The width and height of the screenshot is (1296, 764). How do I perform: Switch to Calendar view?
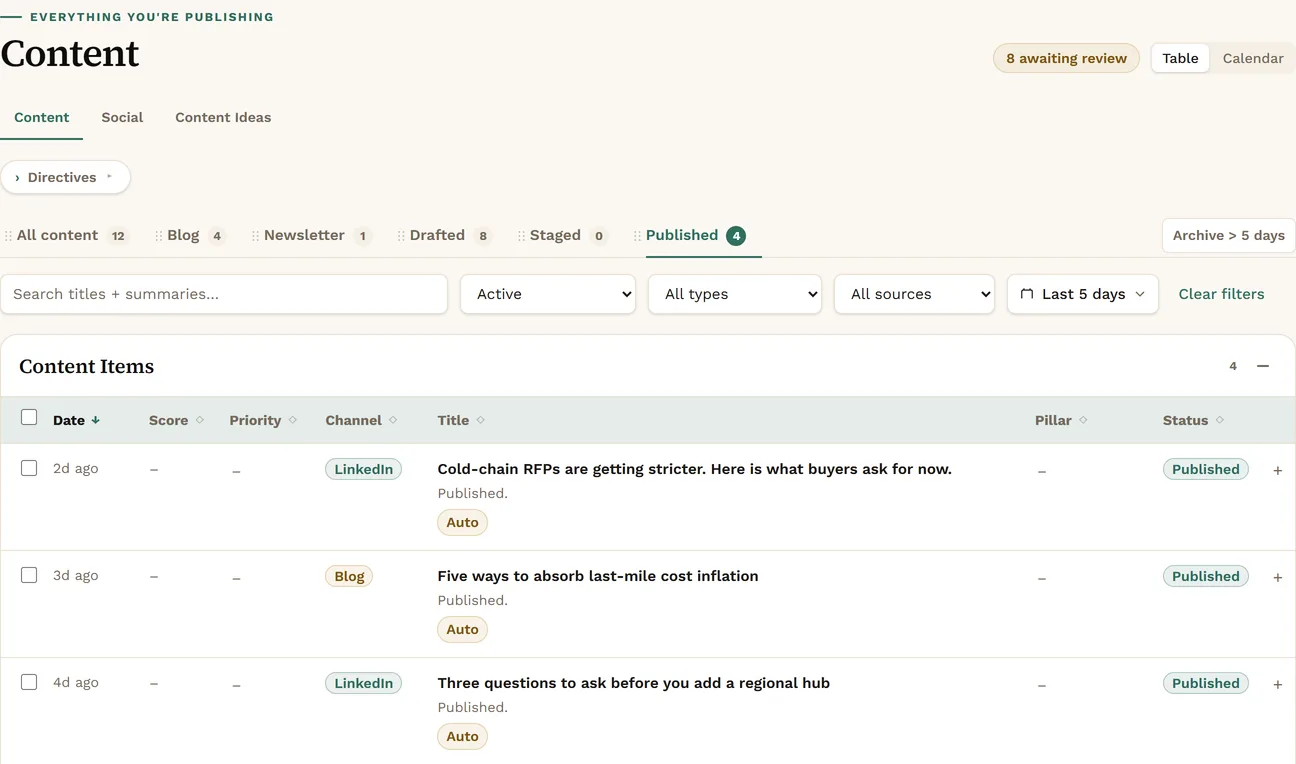coord(1253,58)
